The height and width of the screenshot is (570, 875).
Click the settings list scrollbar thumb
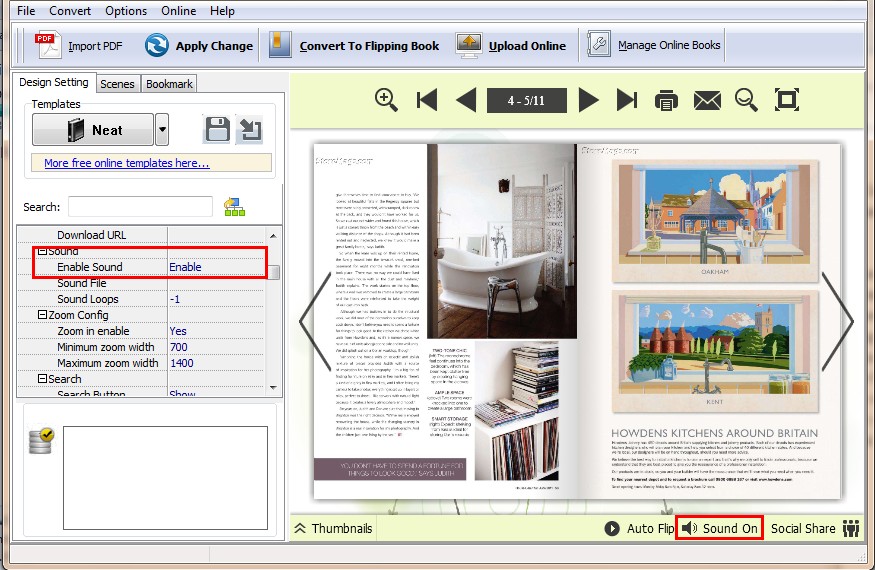[x=273, y=272]
